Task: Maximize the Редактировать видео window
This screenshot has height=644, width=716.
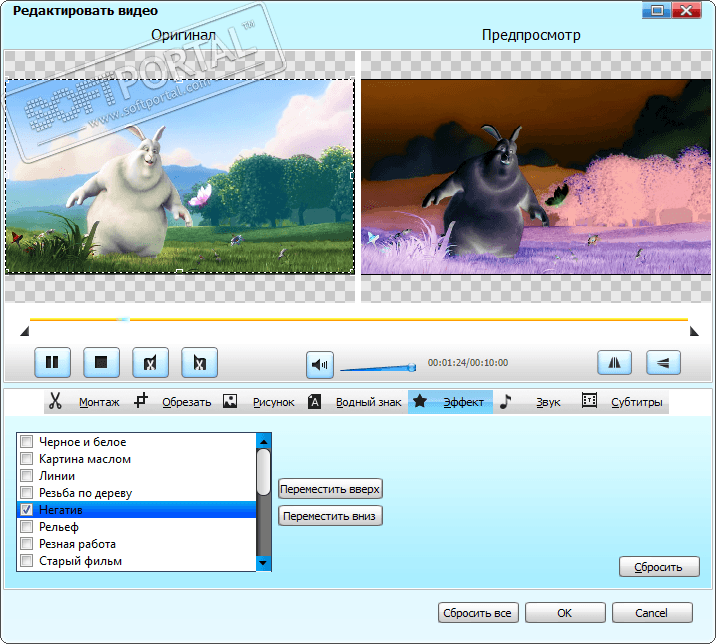Action: (x=657, y=10)
